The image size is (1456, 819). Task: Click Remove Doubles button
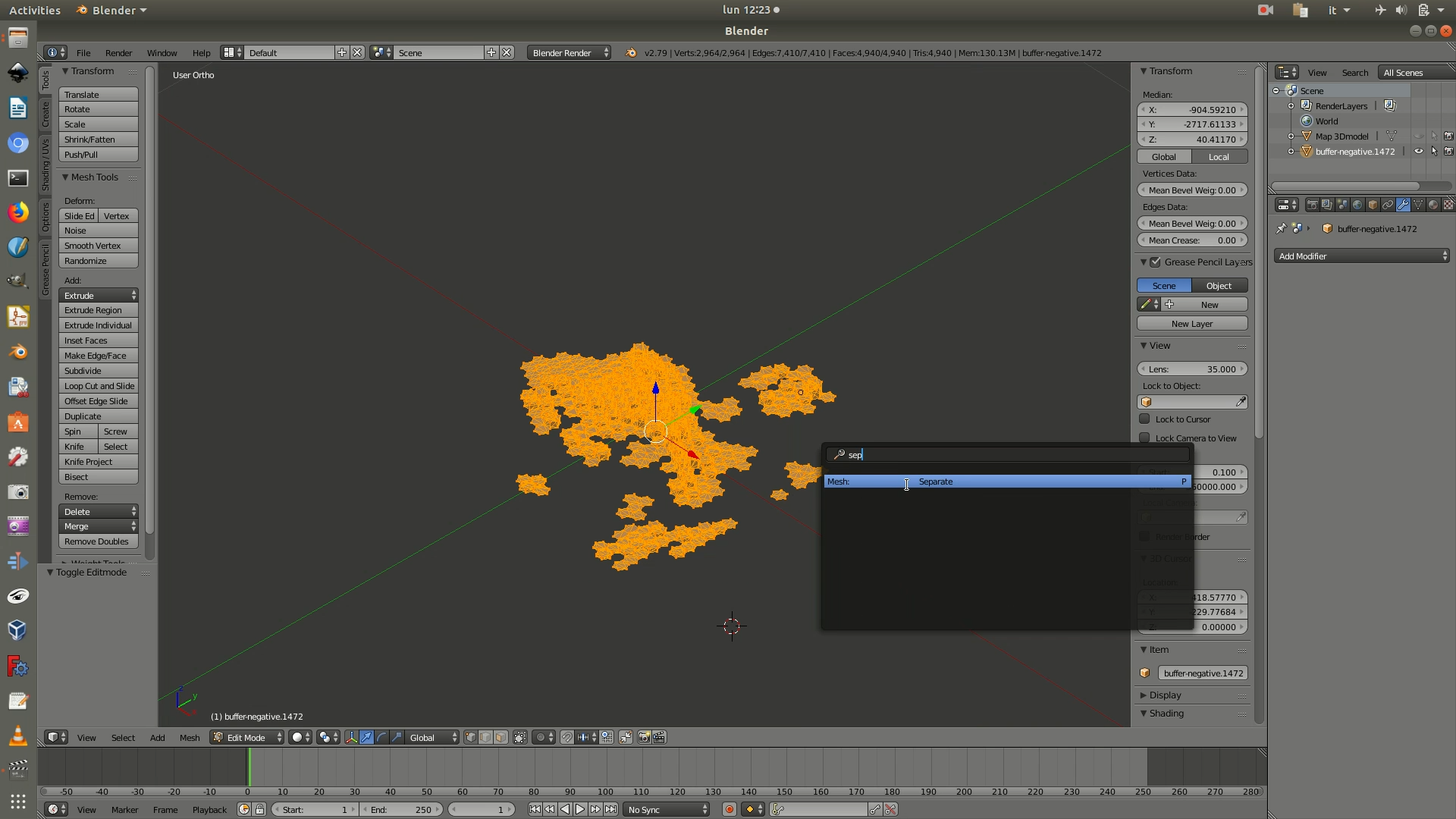[x=99, y=541]
